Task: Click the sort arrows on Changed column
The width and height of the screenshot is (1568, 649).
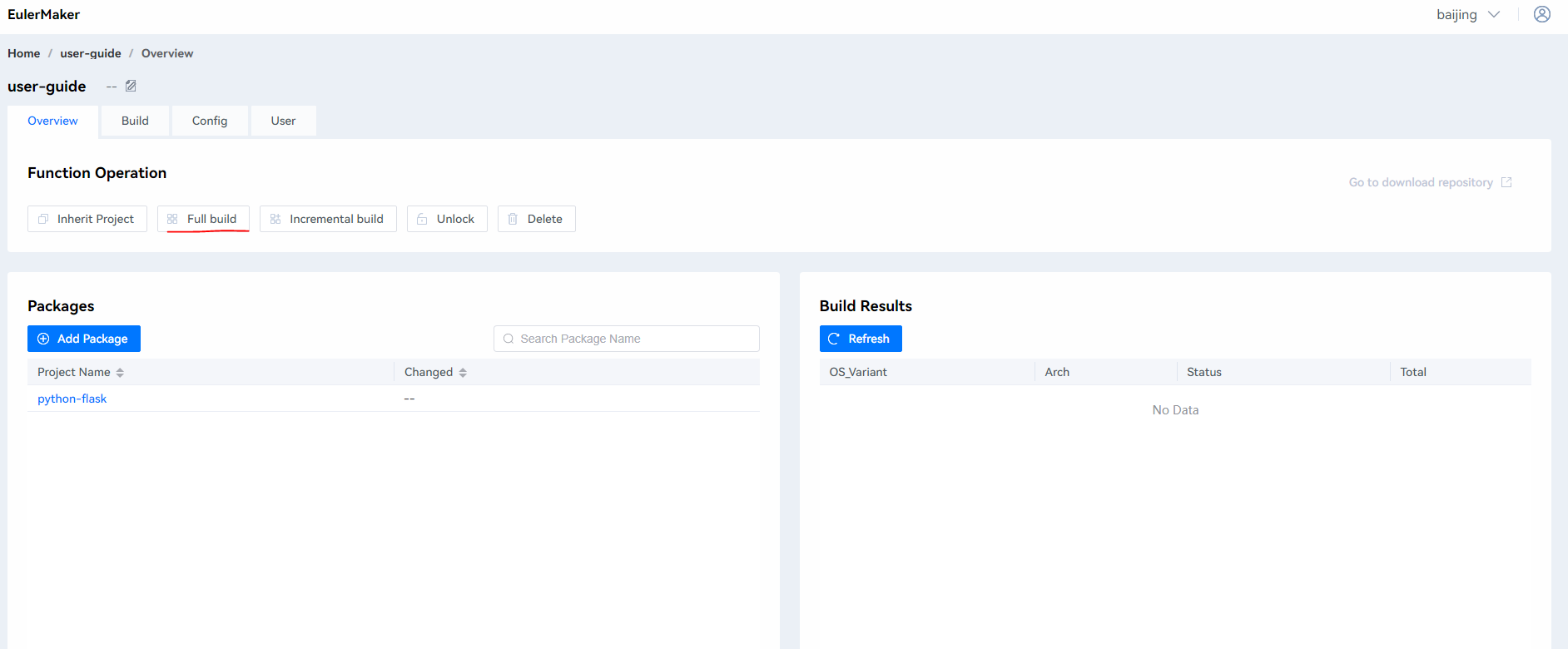Action: (x=463, y=373)
